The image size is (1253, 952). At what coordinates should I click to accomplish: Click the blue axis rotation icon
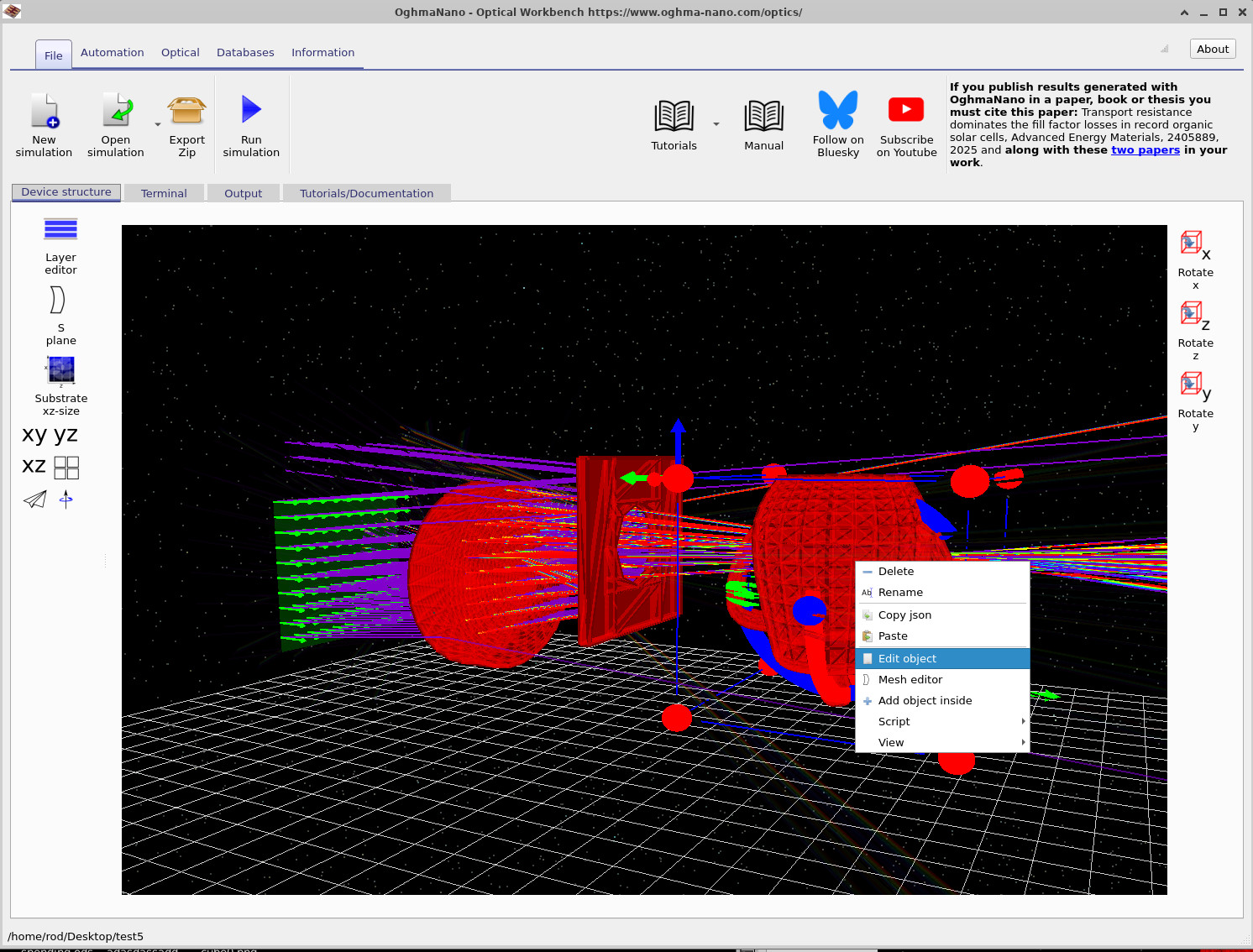coord(66,500)
